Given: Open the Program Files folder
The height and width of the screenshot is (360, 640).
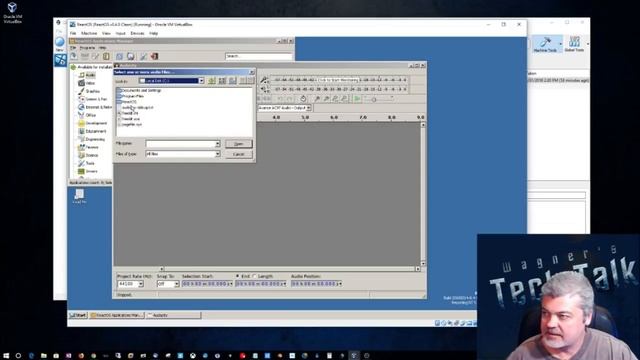Looking at the screenshot, I should click(131, 96).
